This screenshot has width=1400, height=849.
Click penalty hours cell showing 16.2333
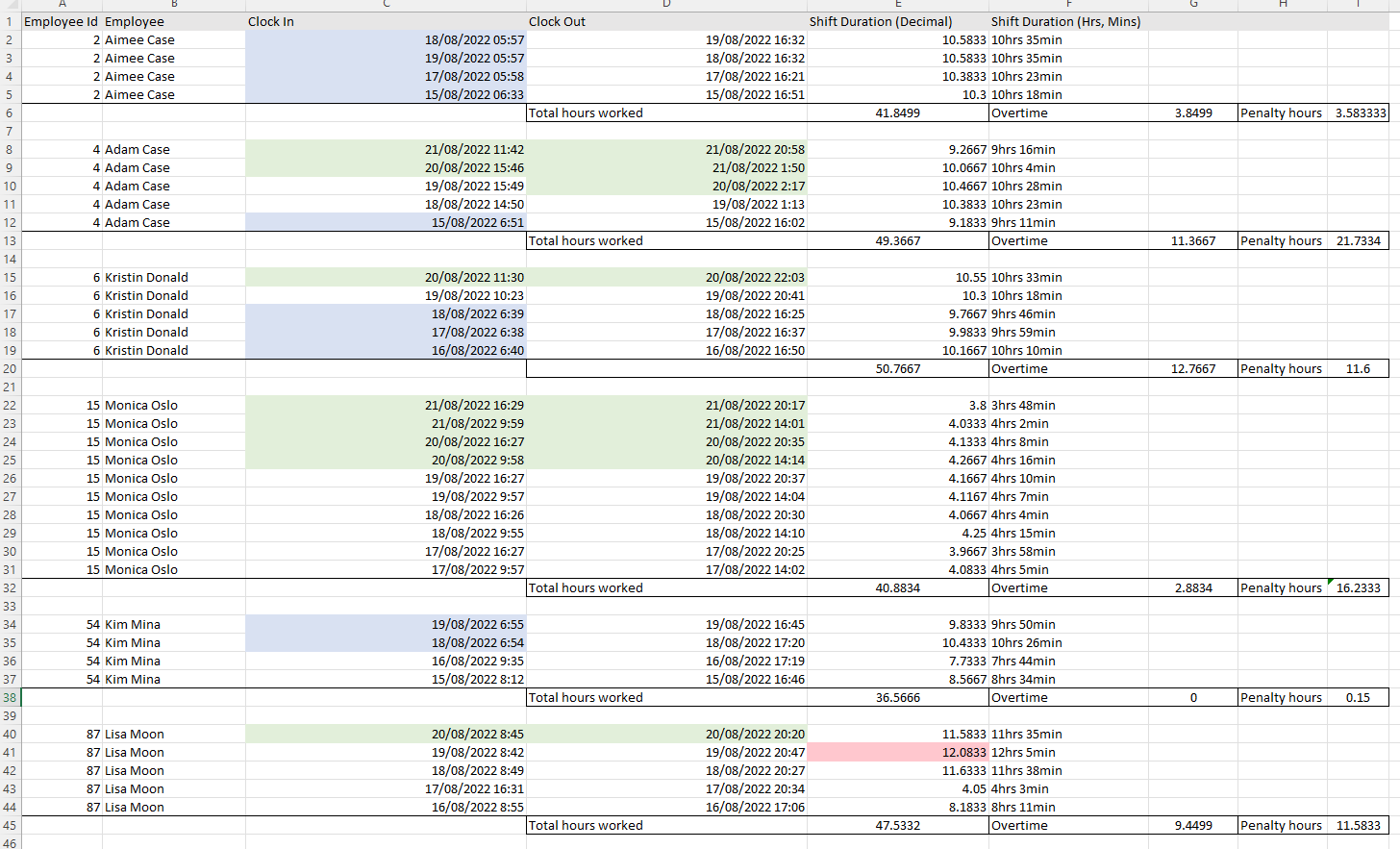(x=1358, y=587)
